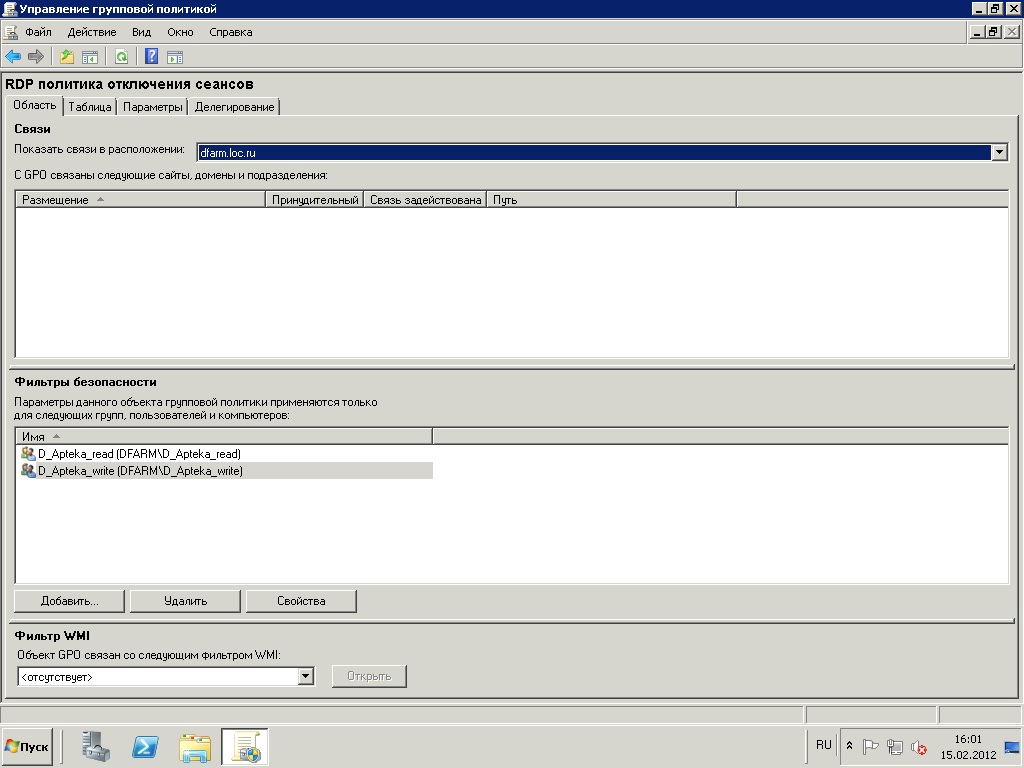Select the D_Apteka_write security filter row
This screenshot has height=768, width=1024.
tap(224, 470)
